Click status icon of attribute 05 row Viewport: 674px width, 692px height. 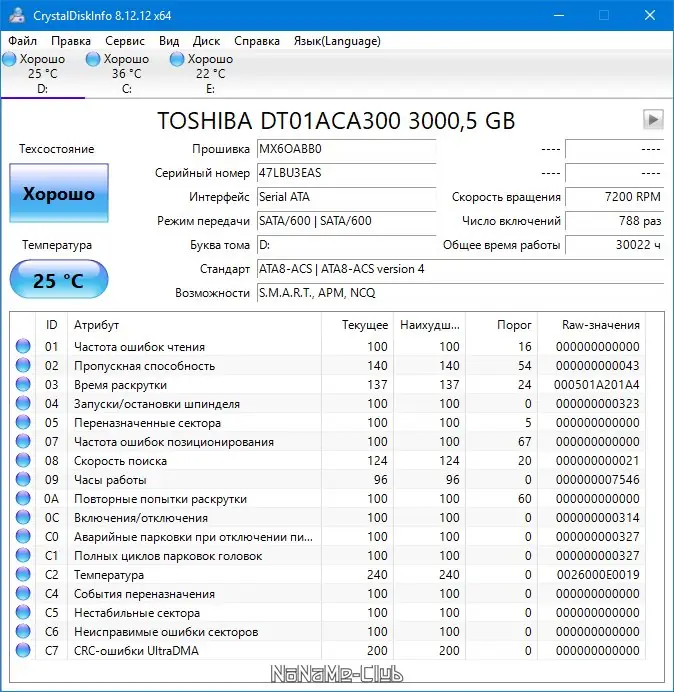tap(23, 422)
